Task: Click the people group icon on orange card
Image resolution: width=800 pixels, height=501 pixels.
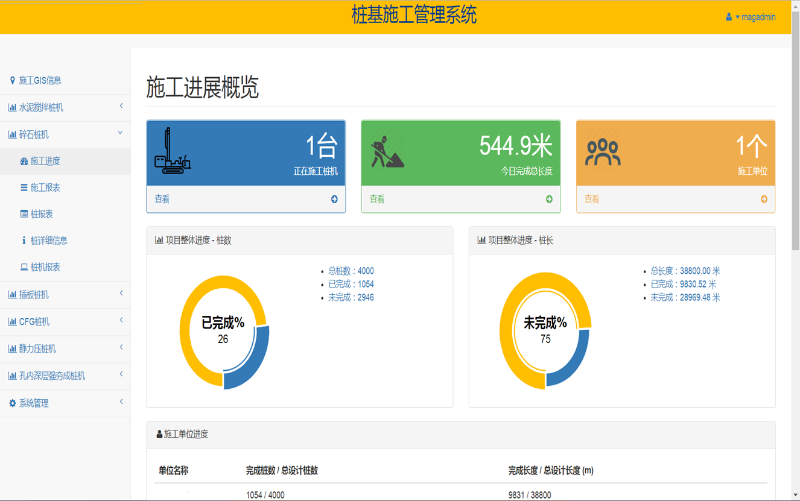Action: [x=603, y=152]
